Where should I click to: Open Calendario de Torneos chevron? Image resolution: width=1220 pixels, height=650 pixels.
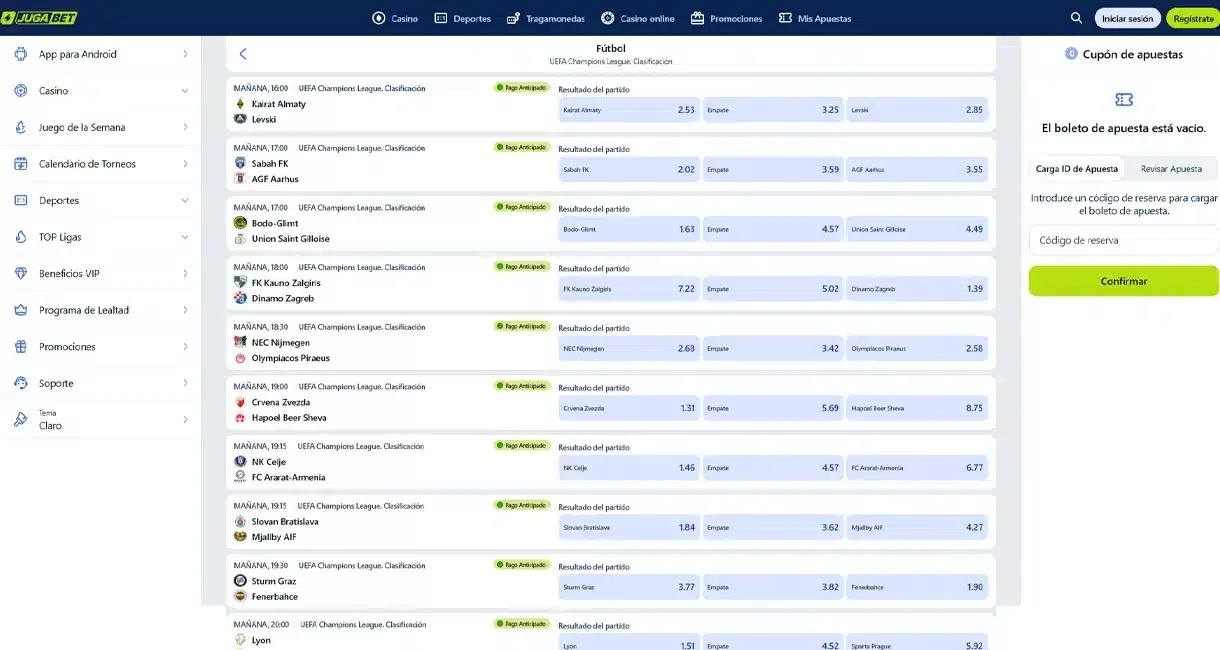point(185,164)
